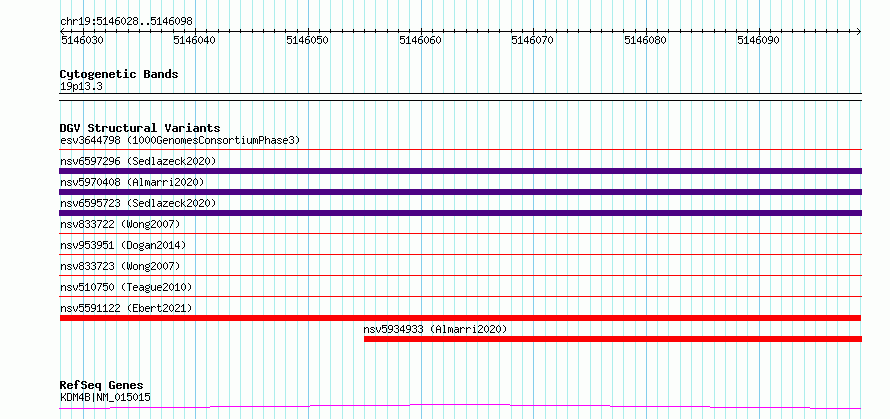Click ruler position 5146050
This screenshot has height=419, width=890.
point(309,40)
